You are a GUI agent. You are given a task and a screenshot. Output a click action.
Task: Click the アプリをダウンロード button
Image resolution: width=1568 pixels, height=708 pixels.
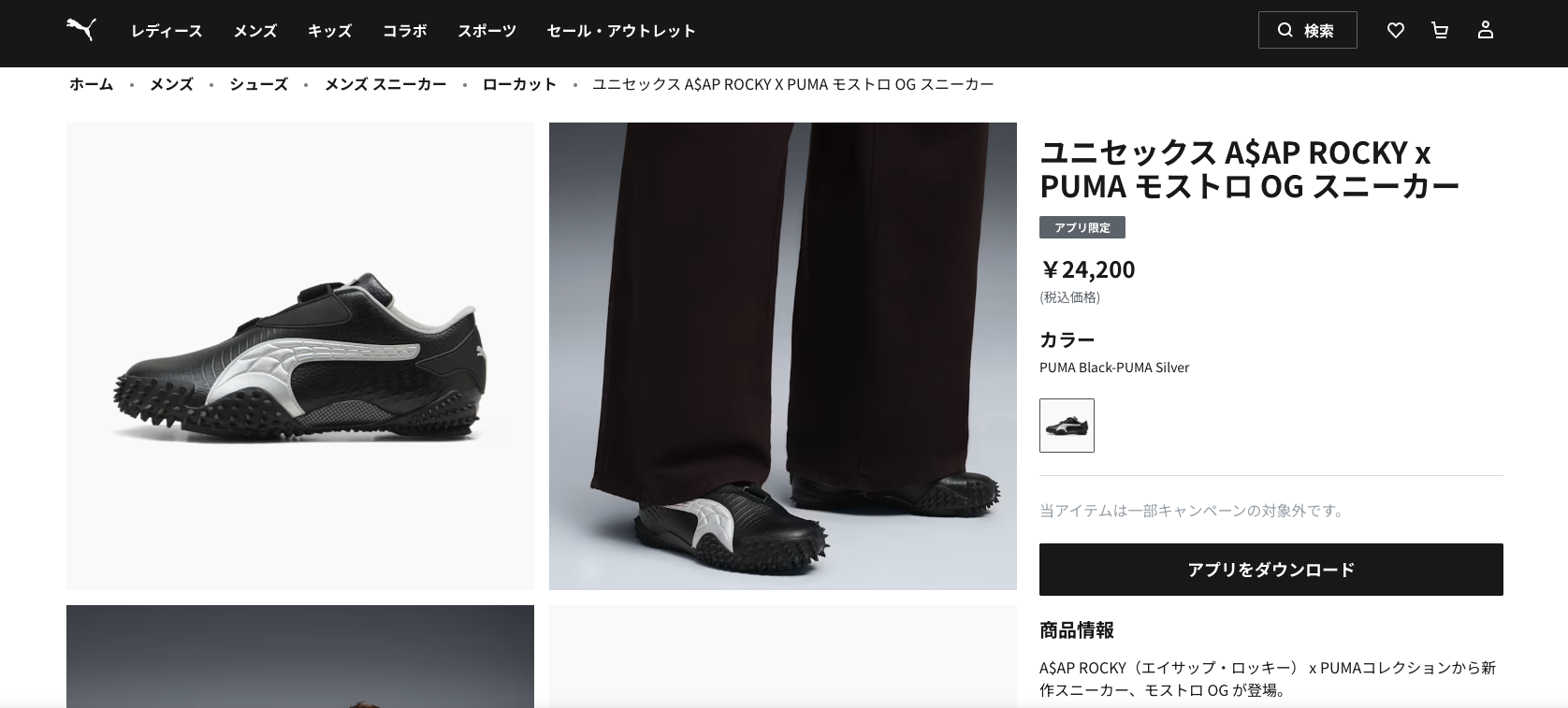1271,570
